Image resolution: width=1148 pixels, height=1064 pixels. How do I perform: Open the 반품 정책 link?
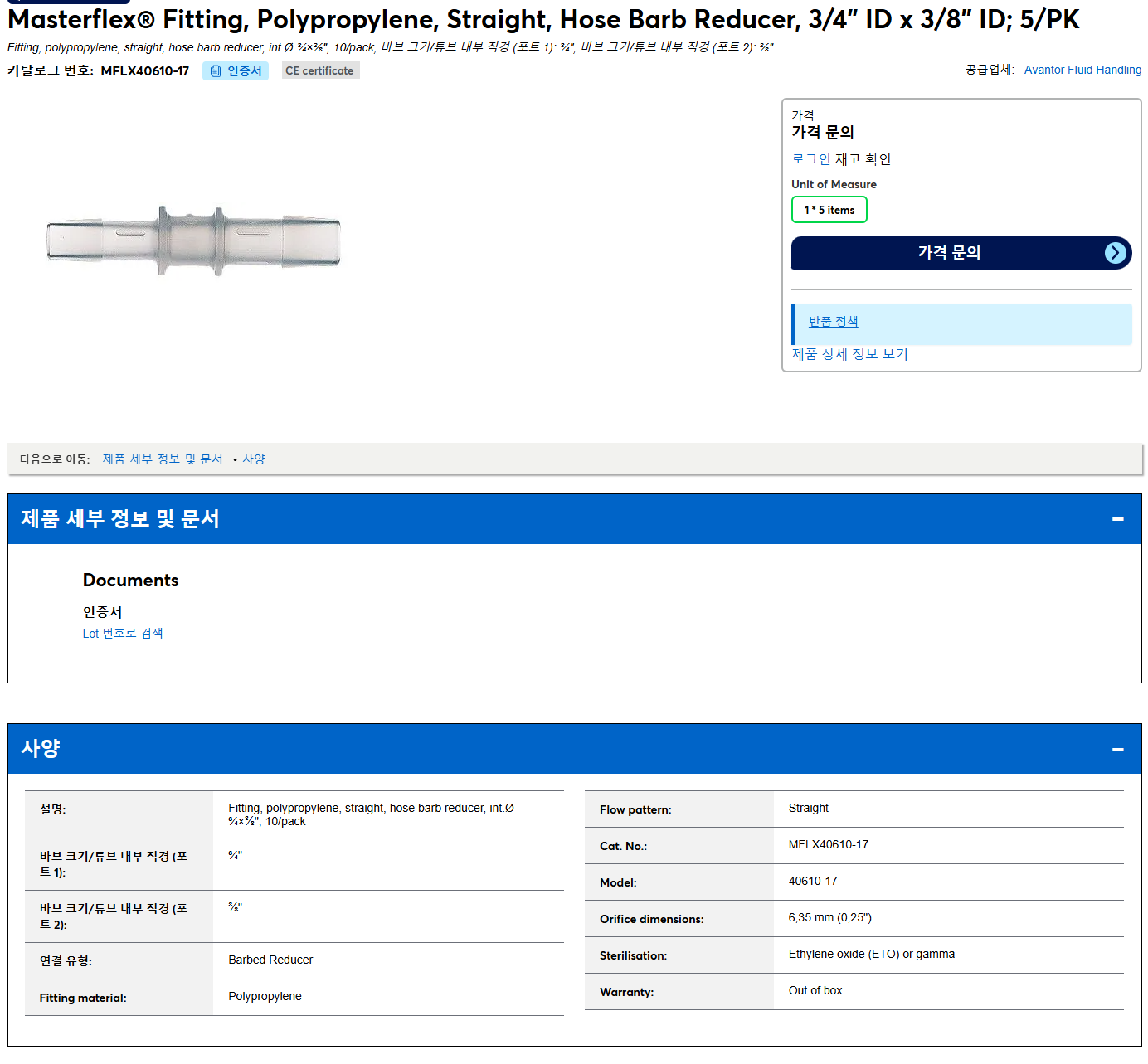coord(833,322)
